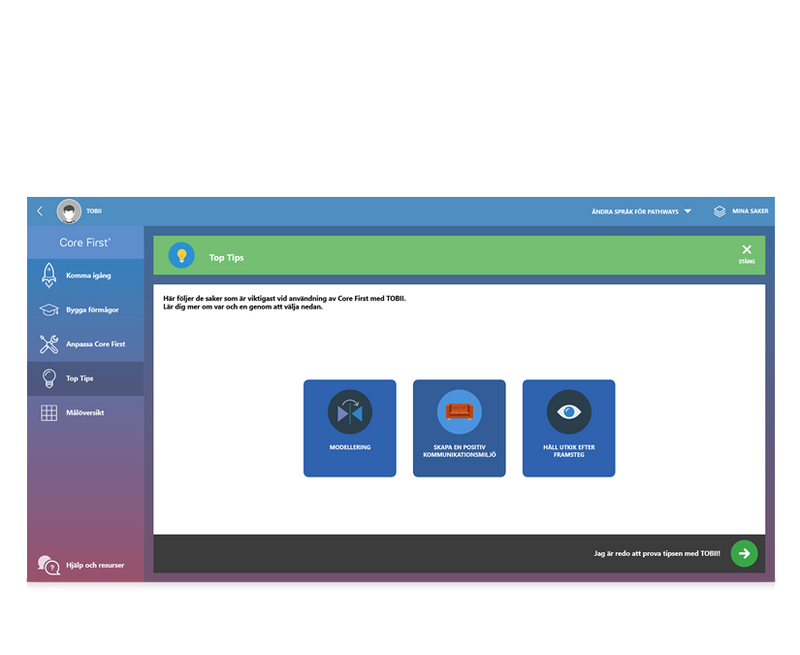800x655 pixels.
Task: Select the Anpassa Core First menu label
Action: [x=95, y=344]
